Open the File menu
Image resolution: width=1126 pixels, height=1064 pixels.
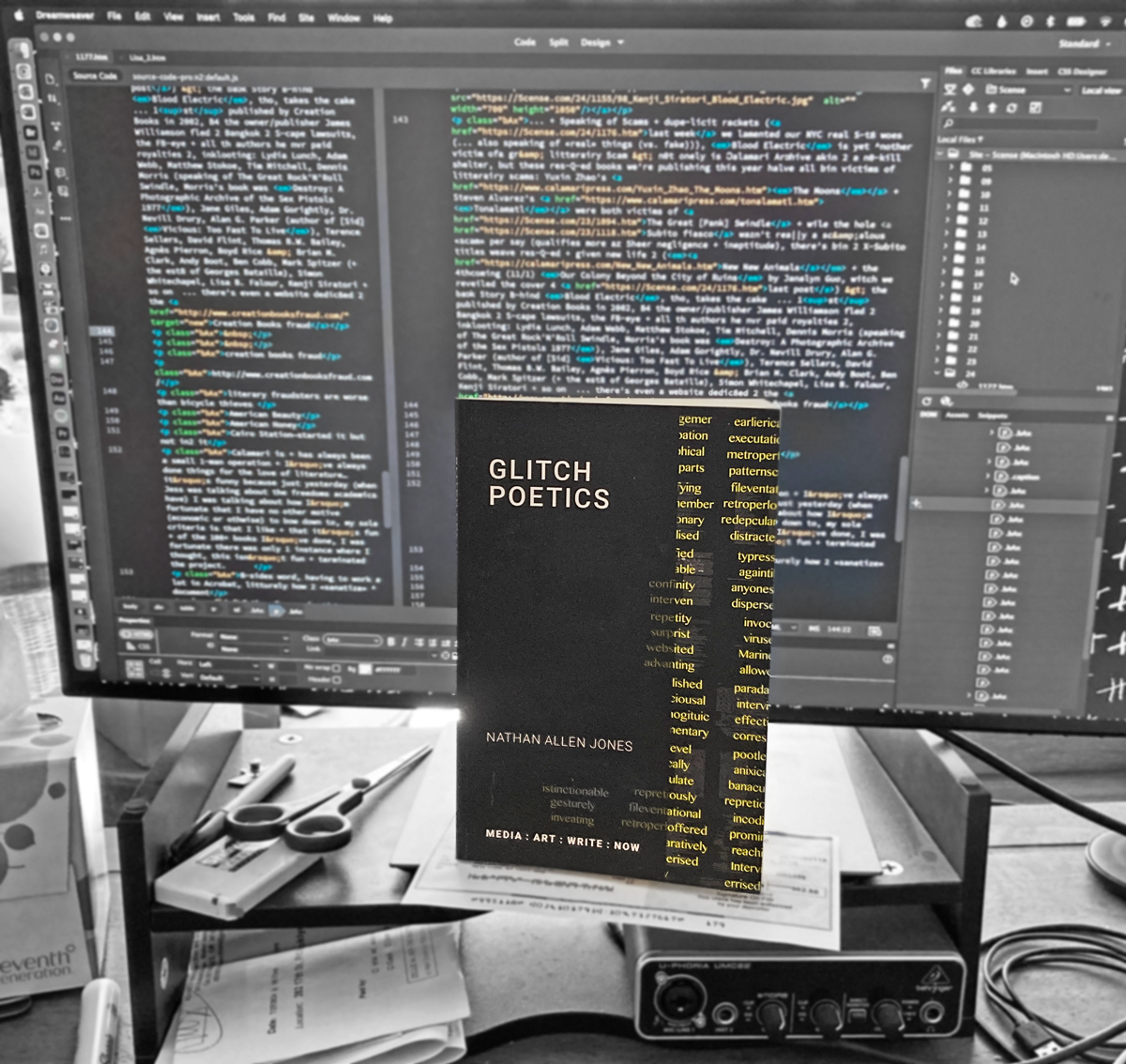[x=114, y=16]
